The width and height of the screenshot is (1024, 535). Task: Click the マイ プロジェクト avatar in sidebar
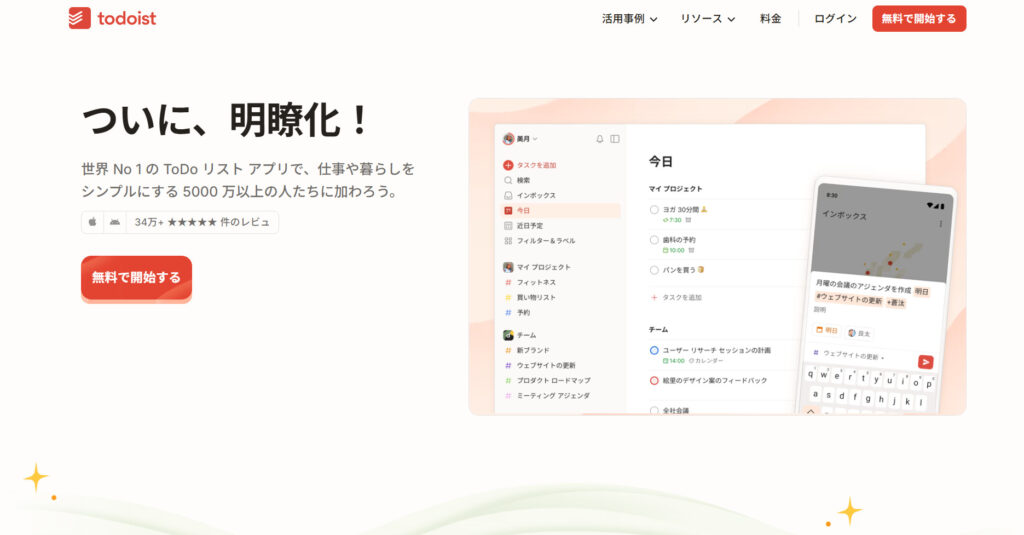(x=508, y=267)
